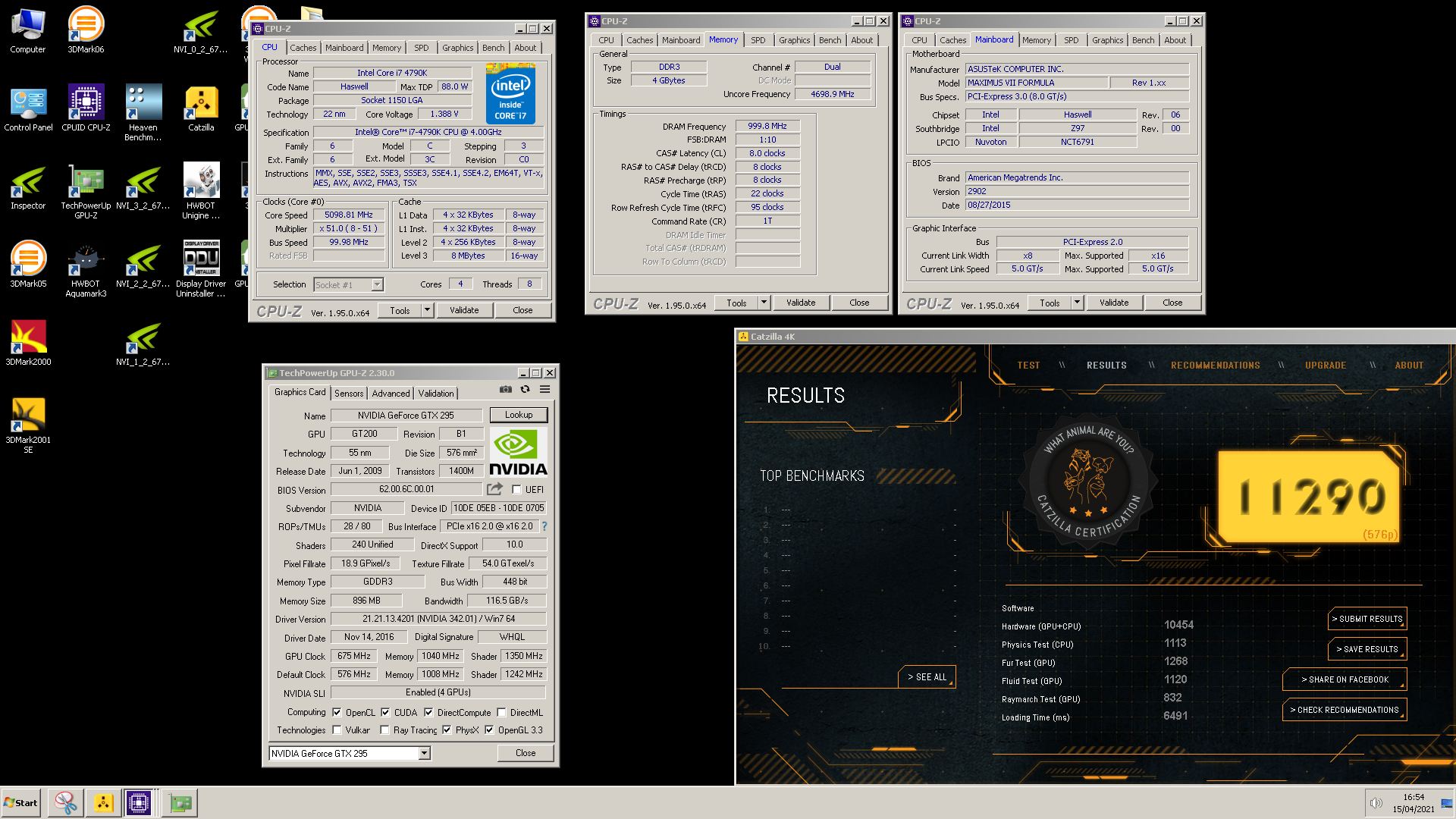The width and height of the screenshot is (1456, 819).
Task: Open the Computer desktop icon
Action: (x=28, y=31)
